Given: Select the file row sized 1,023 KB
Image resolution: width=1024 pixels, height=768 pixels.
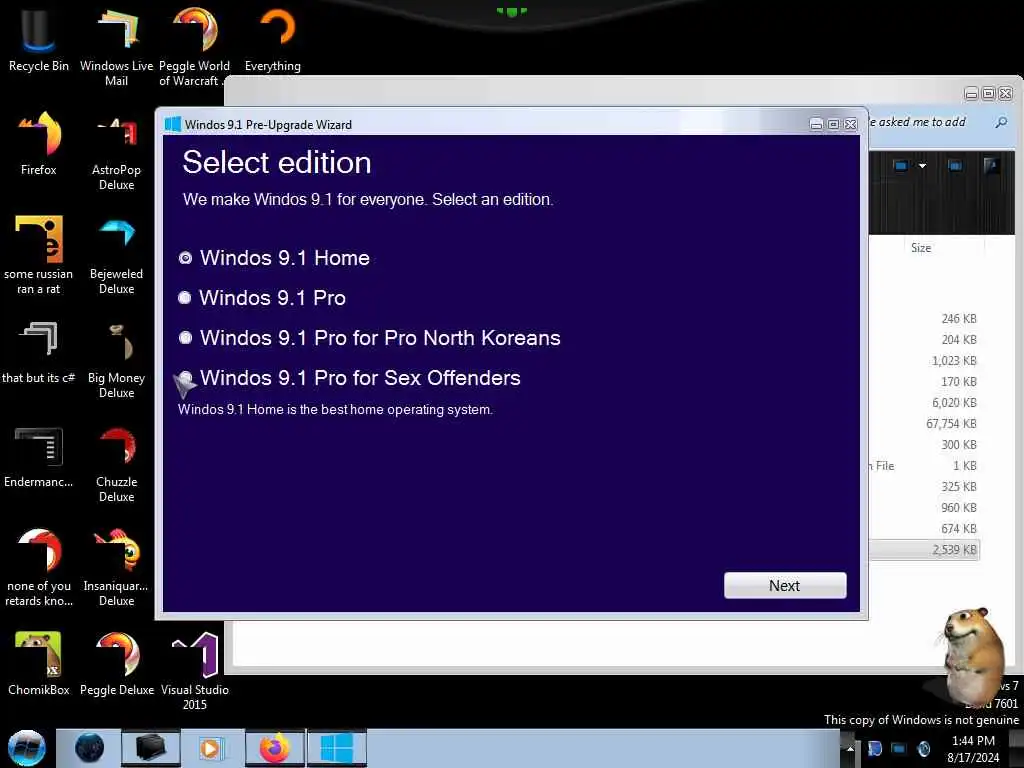Looking at the screenshot, I should [924, 360].
